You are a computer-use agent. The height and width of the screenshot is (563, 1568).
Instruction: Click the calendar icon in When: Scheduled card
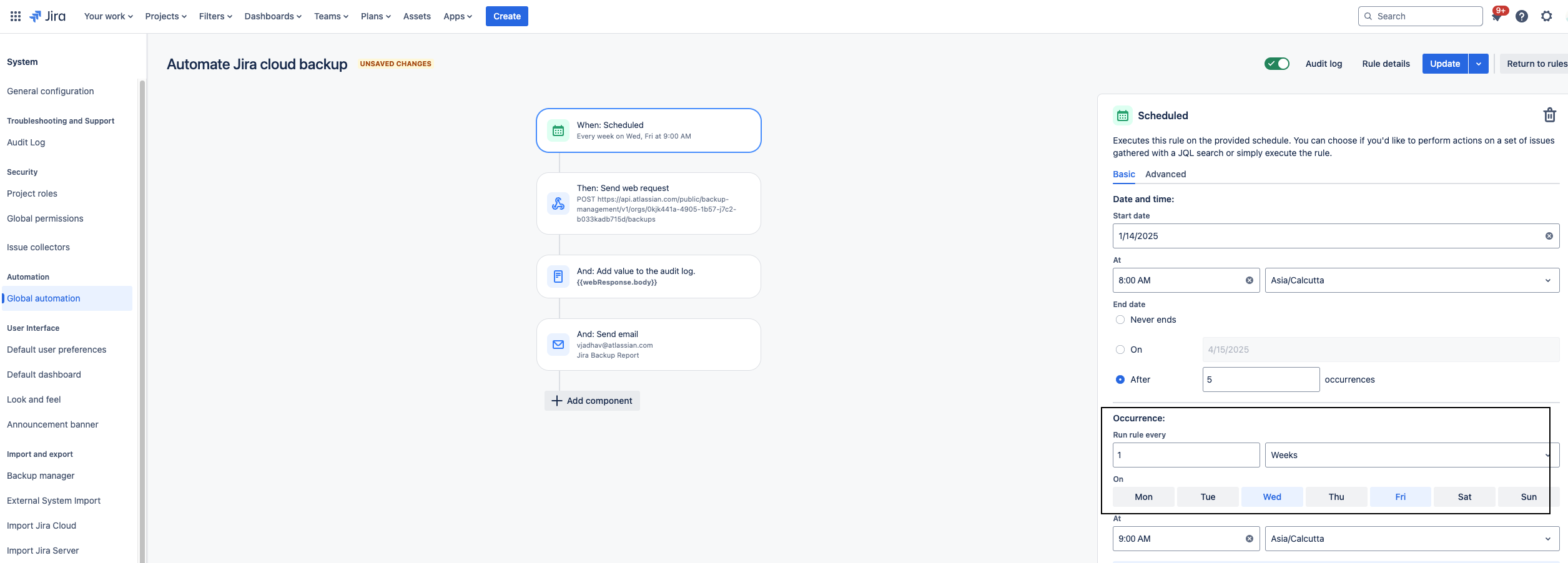coord(558,130)
